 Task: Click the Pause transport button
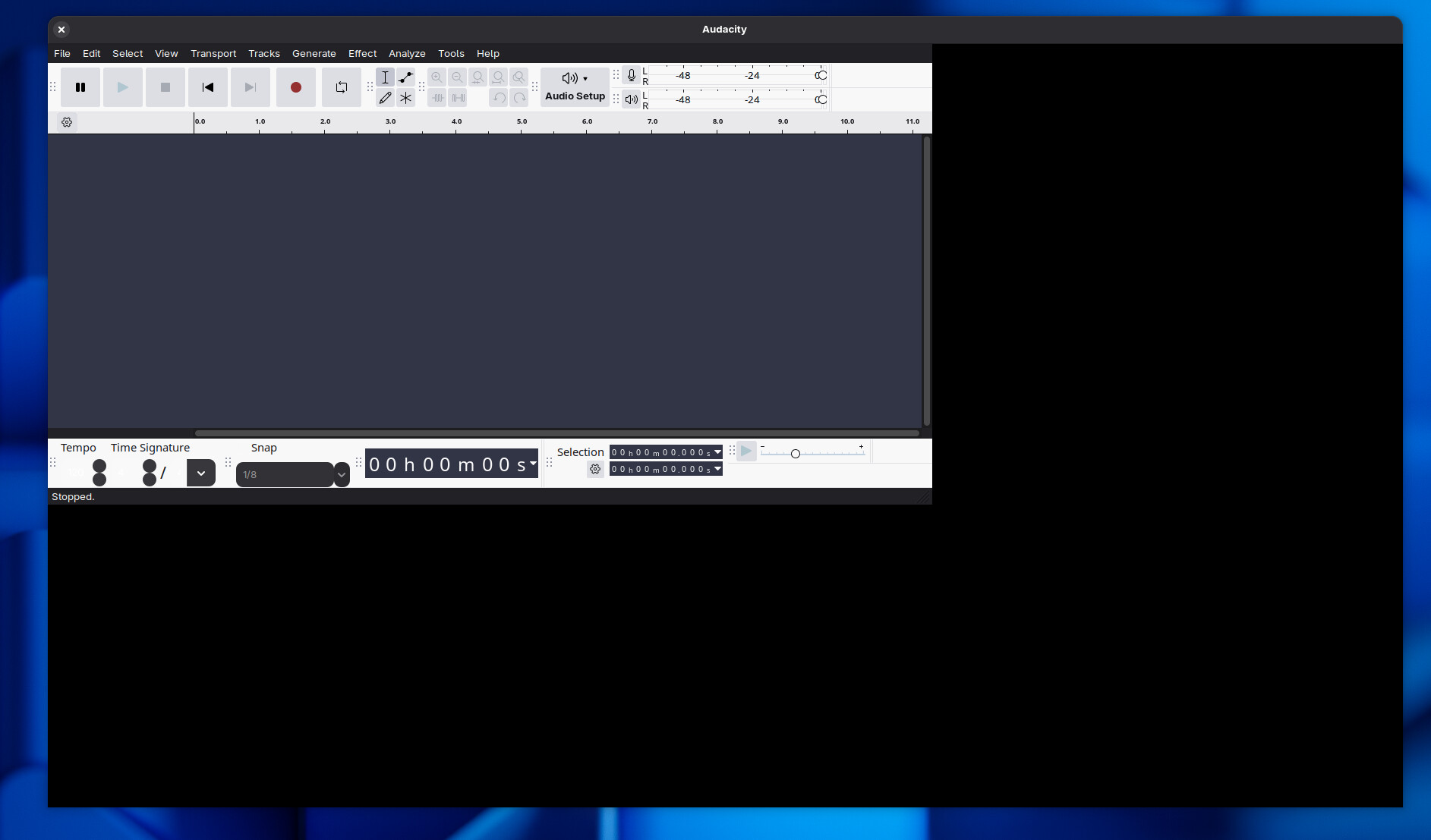point(80,87)
